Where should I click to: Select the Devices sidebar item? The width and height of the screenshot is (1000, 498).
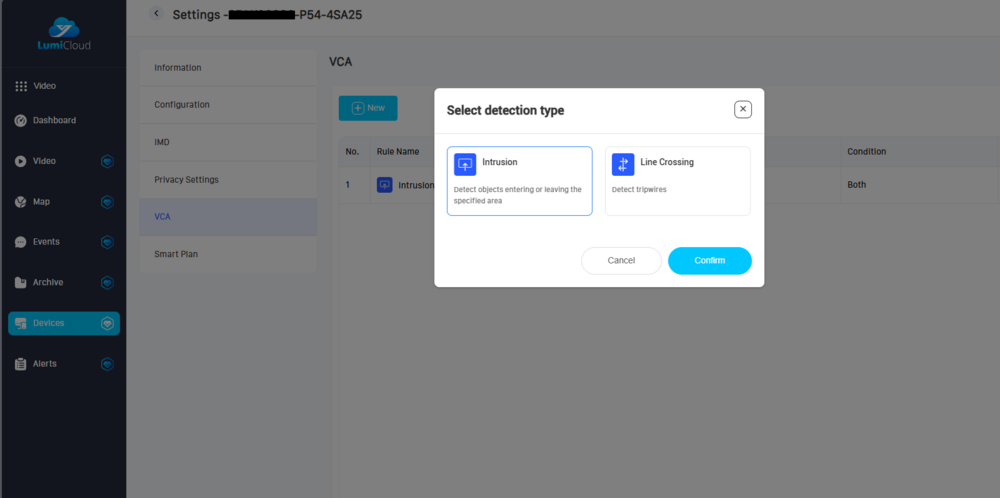[49, 323]
